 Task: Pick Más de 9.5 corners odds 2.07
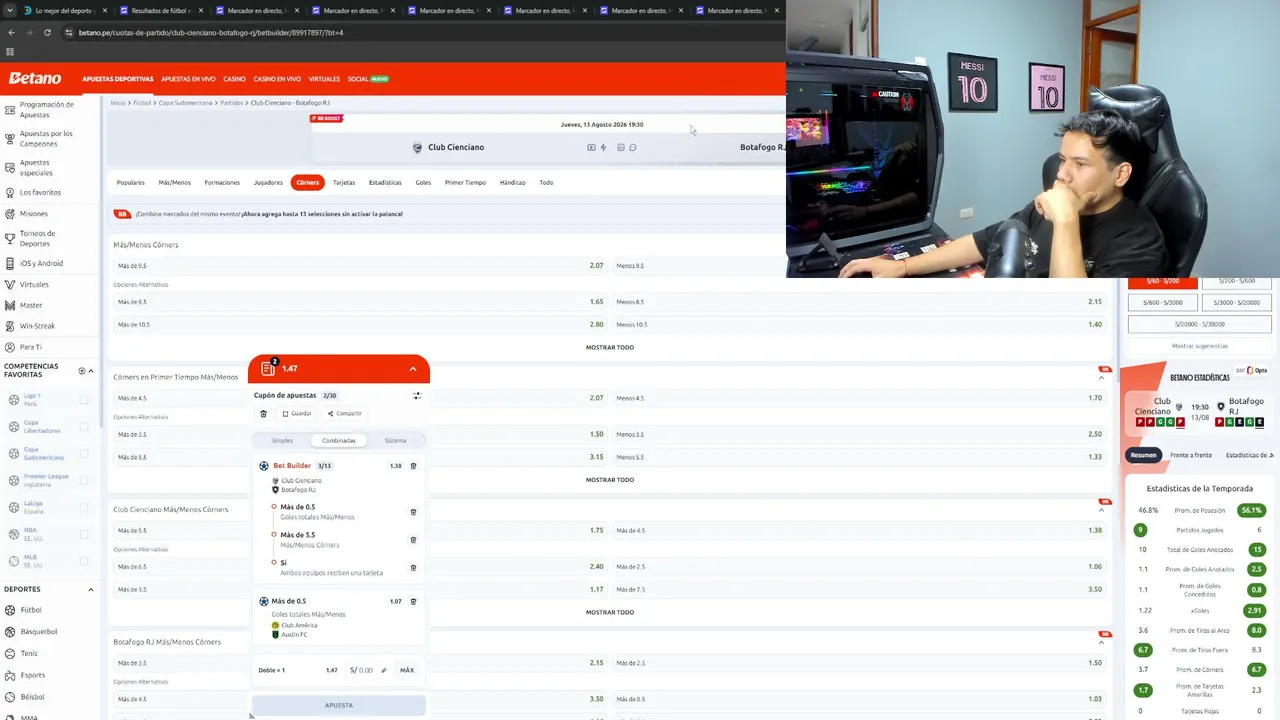click(361, 266)
